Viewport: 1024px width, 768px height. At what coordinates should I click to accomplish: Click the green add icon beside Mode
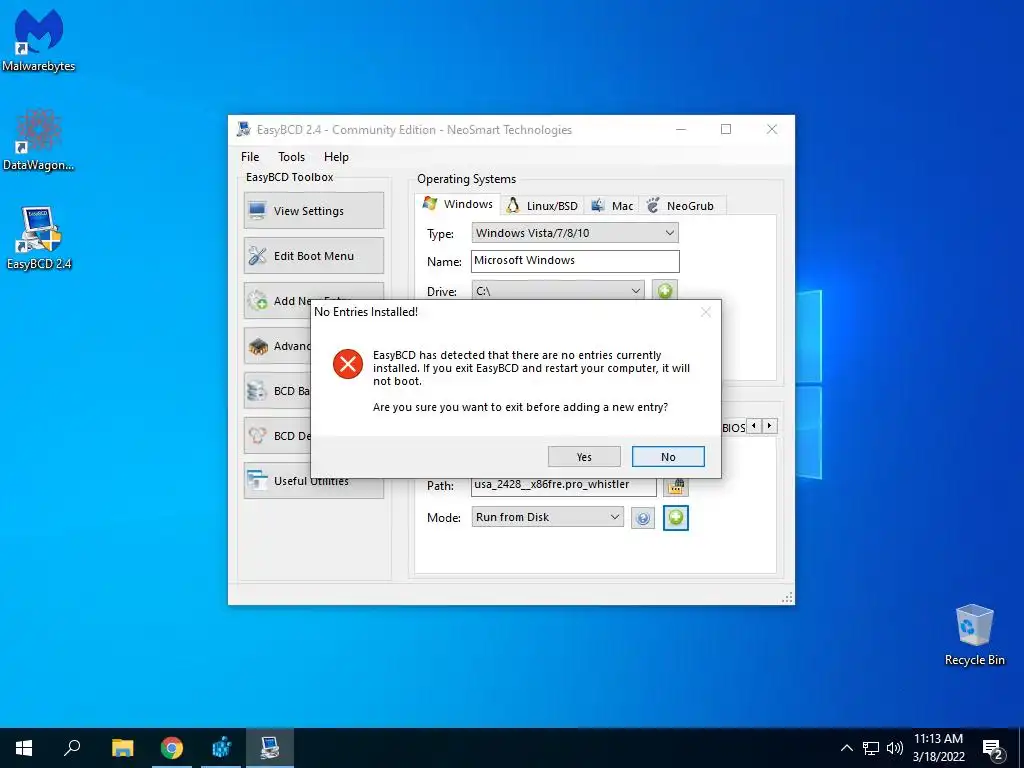676,518
